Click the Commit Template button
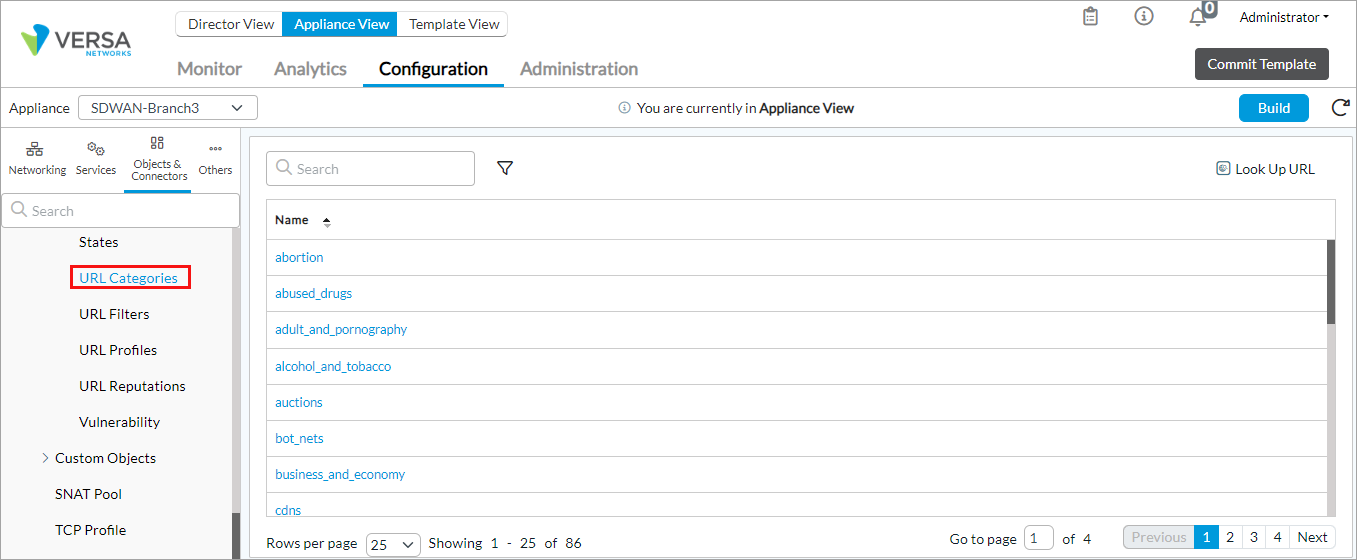Image resolution: width=1357 pixels, height=560 pixels. click(x=1262, y=64)
